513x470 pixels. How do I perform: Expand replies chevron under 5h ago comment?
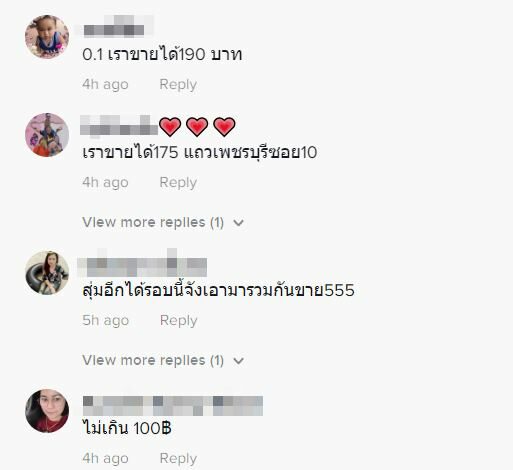coord(239,361)
